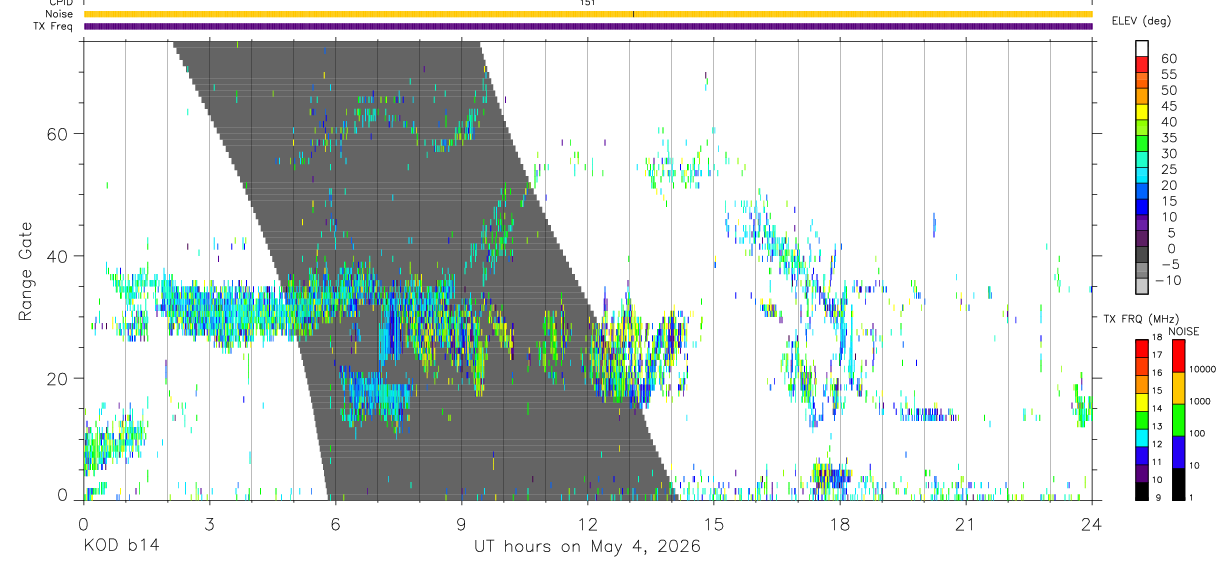The width and height of the screenshot is (1228, 567).
Task: Click the '55' value on ELEV scale
Action: [x=1169, y=75]
